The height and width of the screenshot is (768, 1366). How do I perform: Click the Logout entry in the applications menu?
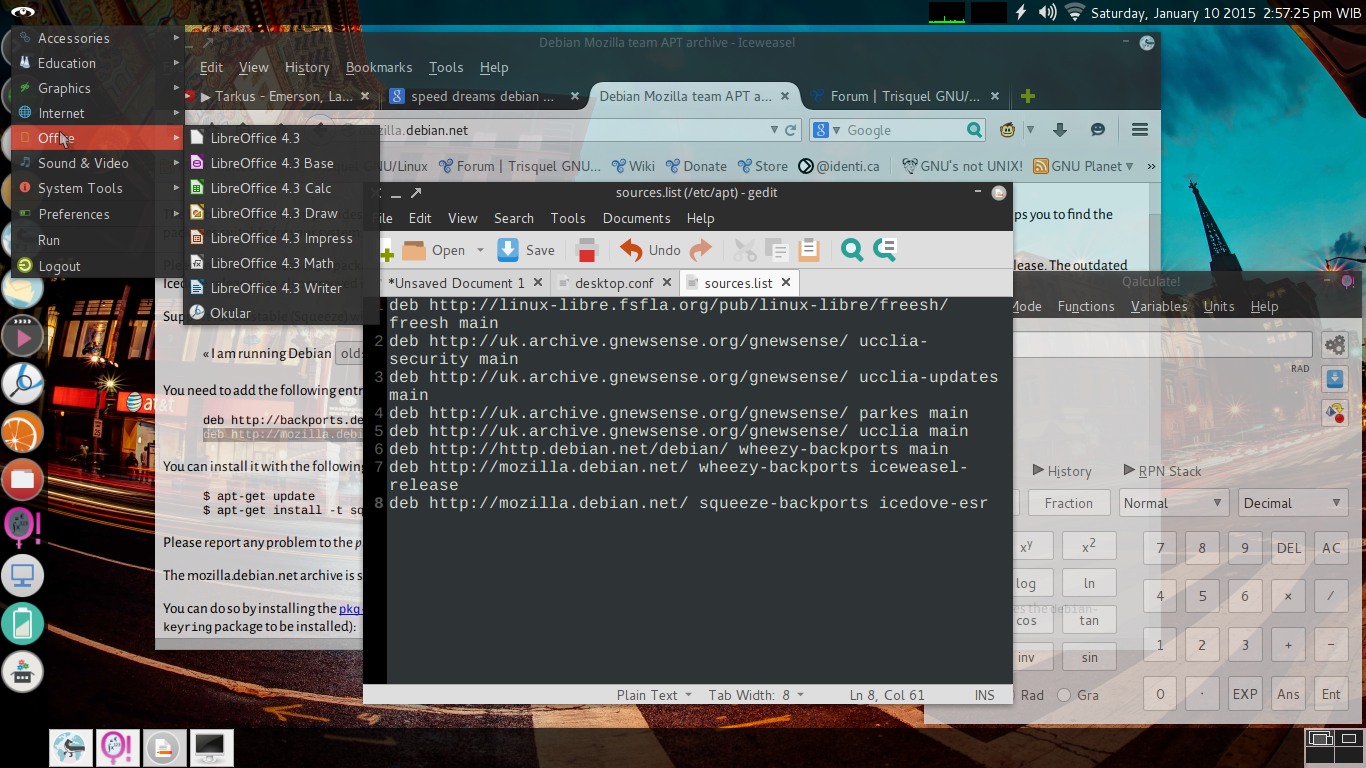point(97,266)
